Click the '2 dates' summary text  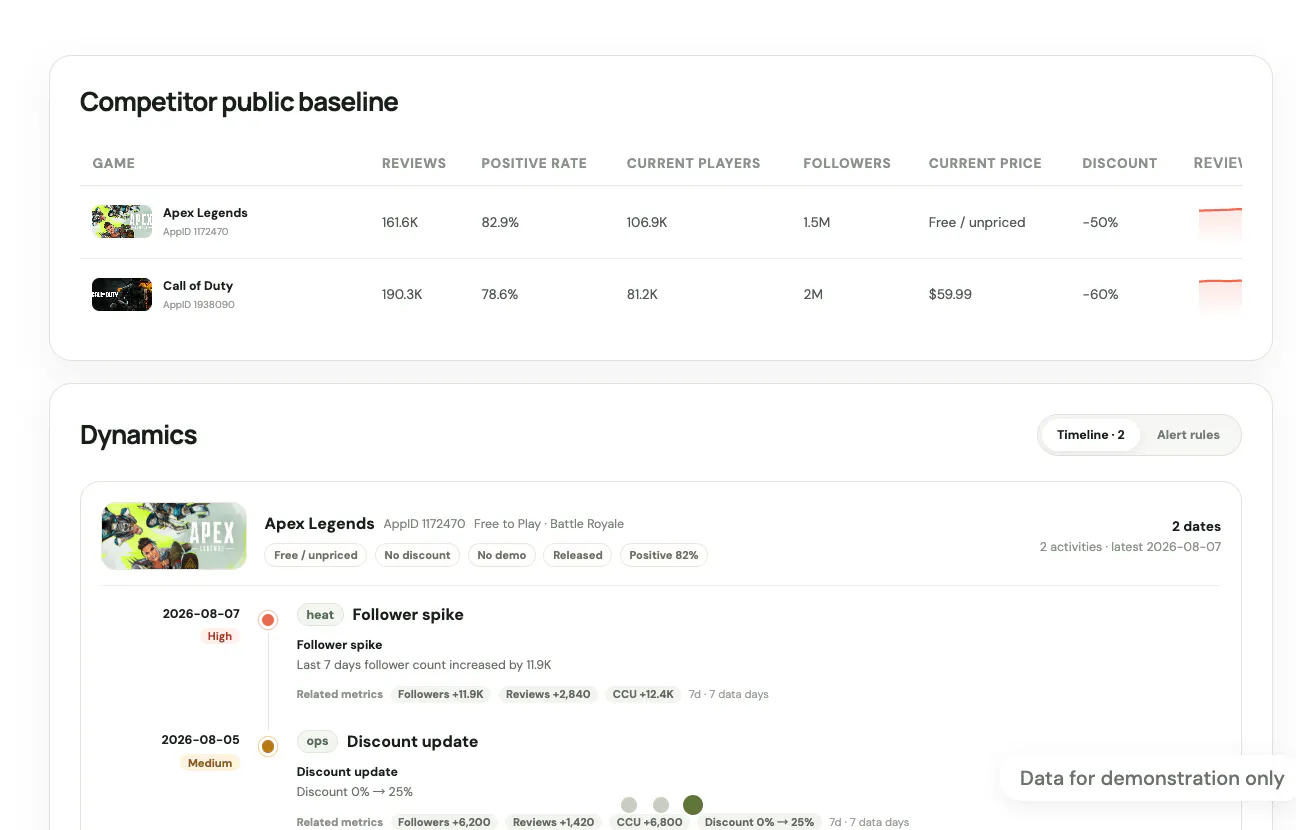click(1196, 526)
